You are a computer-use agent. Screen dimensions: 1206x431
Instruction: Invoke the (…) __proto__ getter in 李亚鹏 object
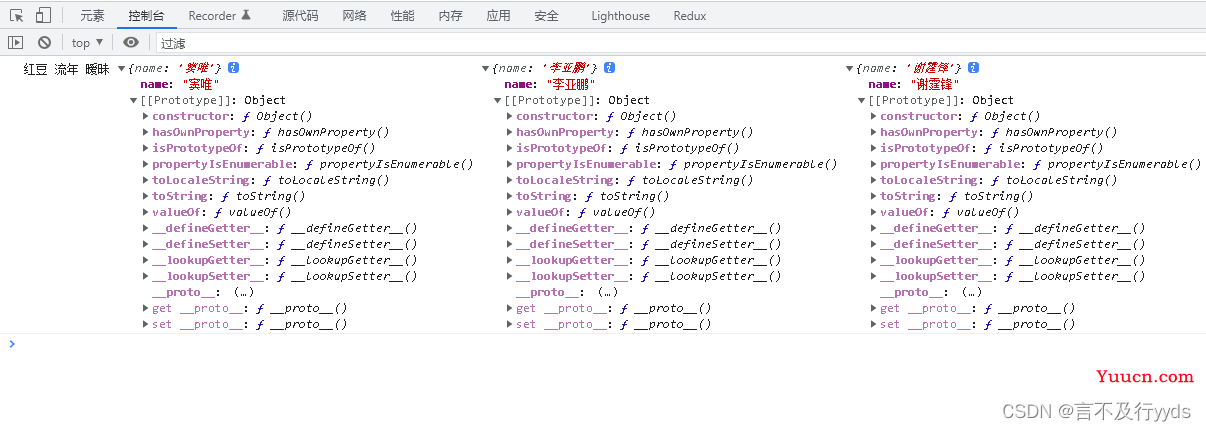click(607, 292)
